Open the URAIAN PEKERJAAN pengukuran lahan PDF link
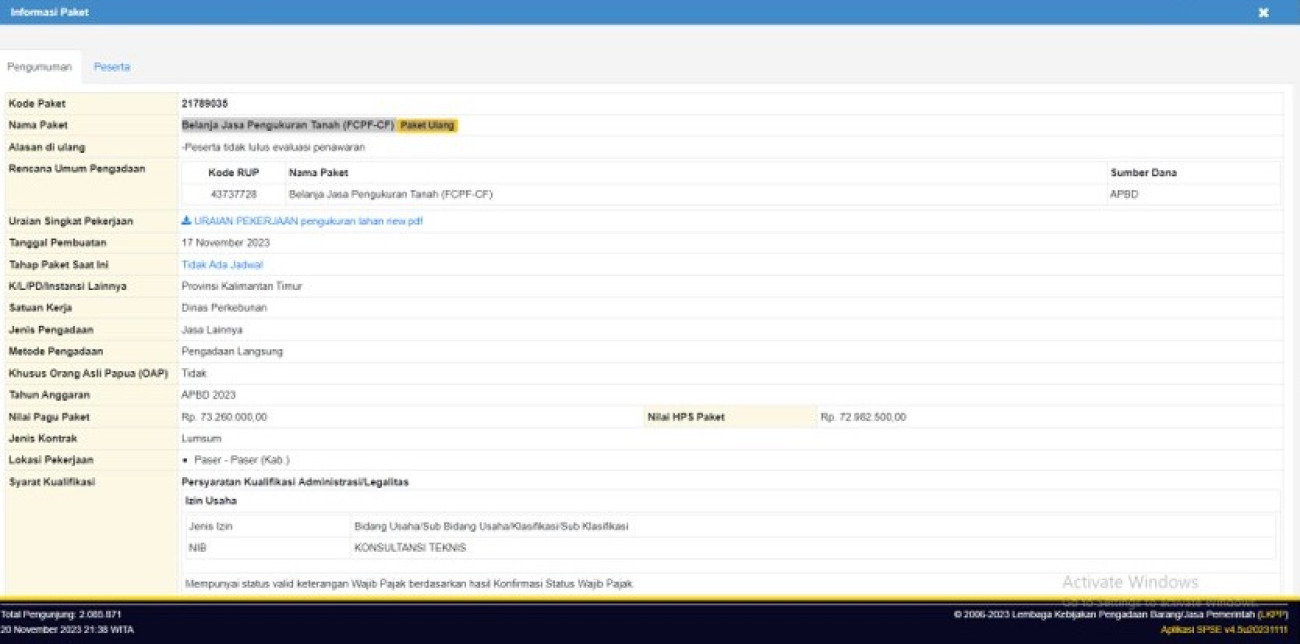Image resolution: width=1300 pixels, height=644 pixels. (307, 221)
